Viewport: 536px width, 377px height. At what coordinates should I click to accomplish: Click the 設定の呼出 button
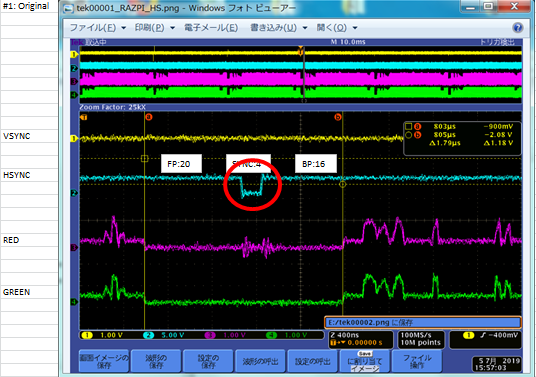click(x=312, y=361)
